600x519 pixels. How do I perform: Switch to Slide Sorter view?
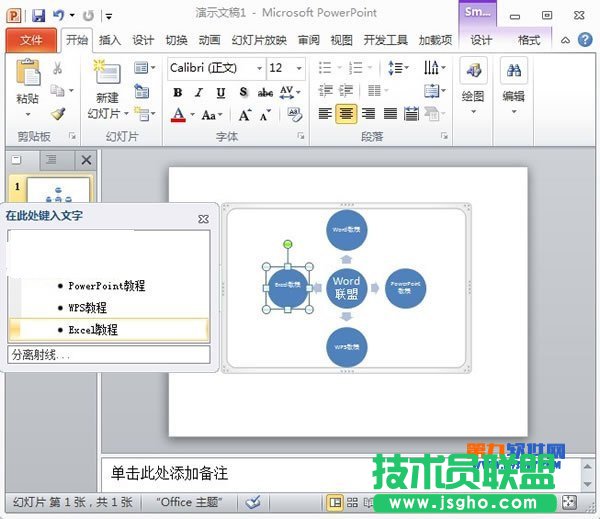(x=352, y=502)
